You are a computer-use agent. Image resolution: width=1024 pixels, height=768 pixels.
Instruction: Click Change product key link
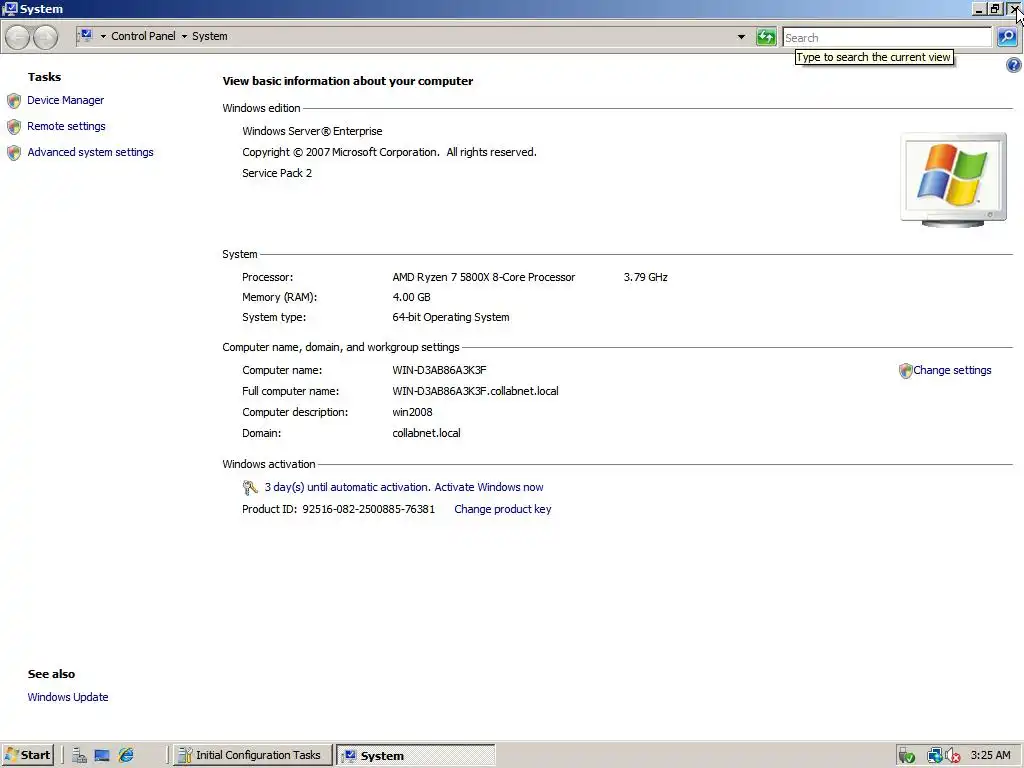click(502, 509)
